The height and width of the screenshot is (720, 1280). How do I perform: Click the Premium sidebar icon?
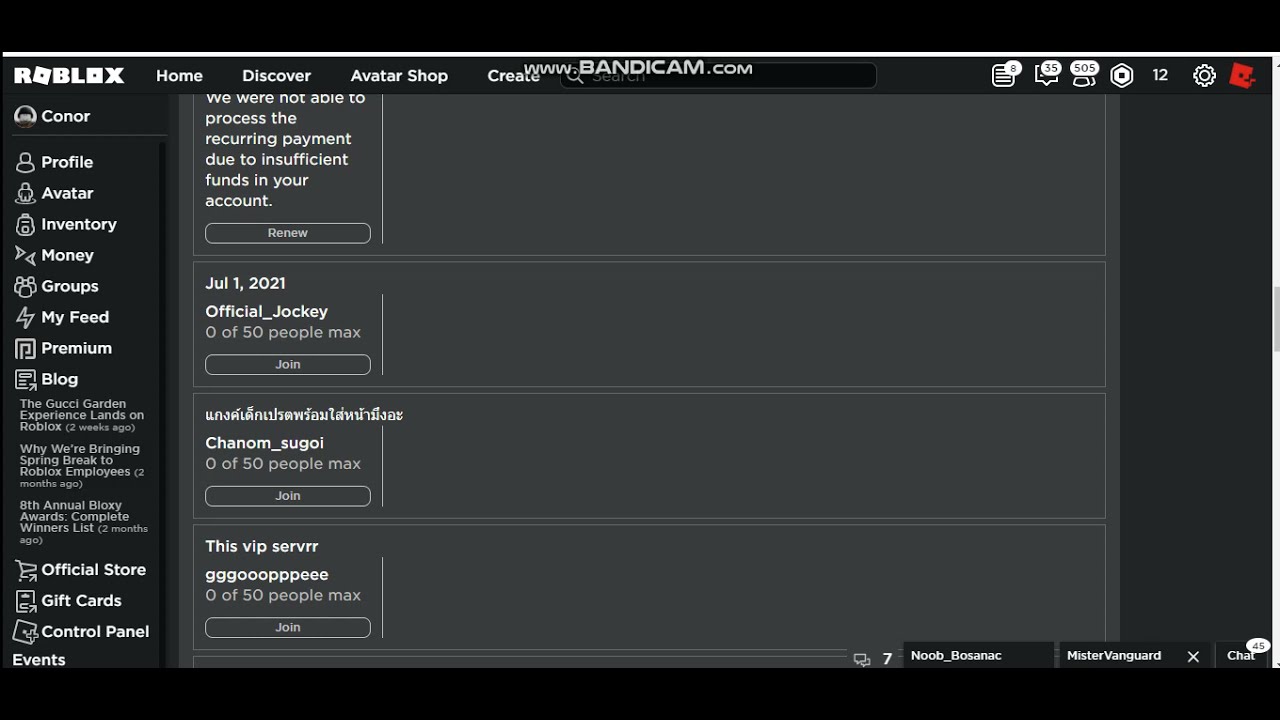pyautogui.click(x=25, y=348)
